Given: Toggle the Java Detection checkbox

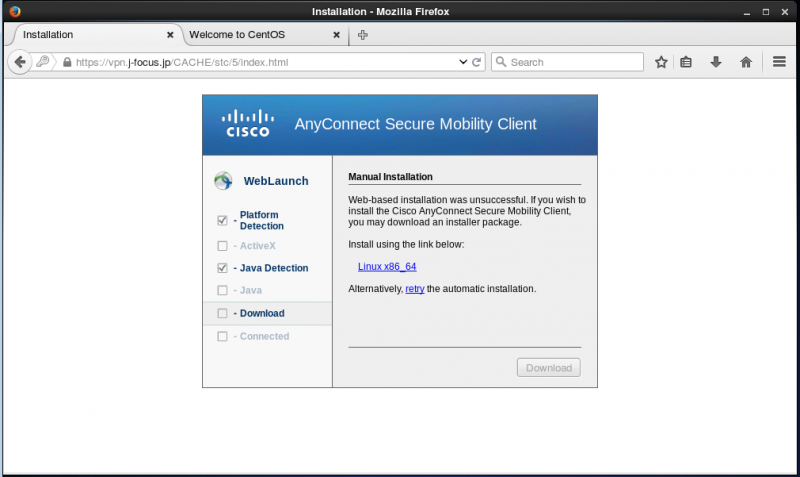Looking at the screenshot, I should pyautogui.click(x=222, y=268).
